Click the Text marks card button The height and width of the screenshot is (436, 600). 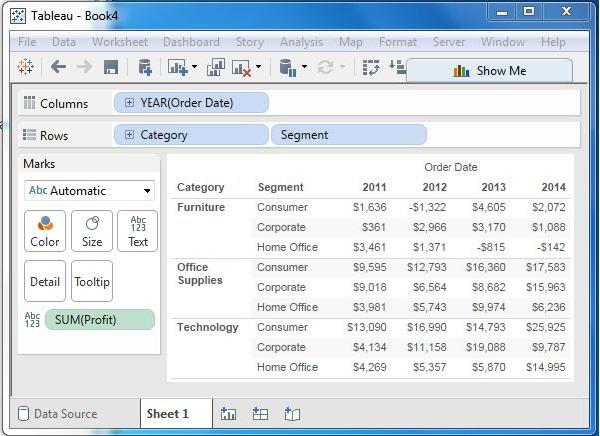click(x=138, y=231)
